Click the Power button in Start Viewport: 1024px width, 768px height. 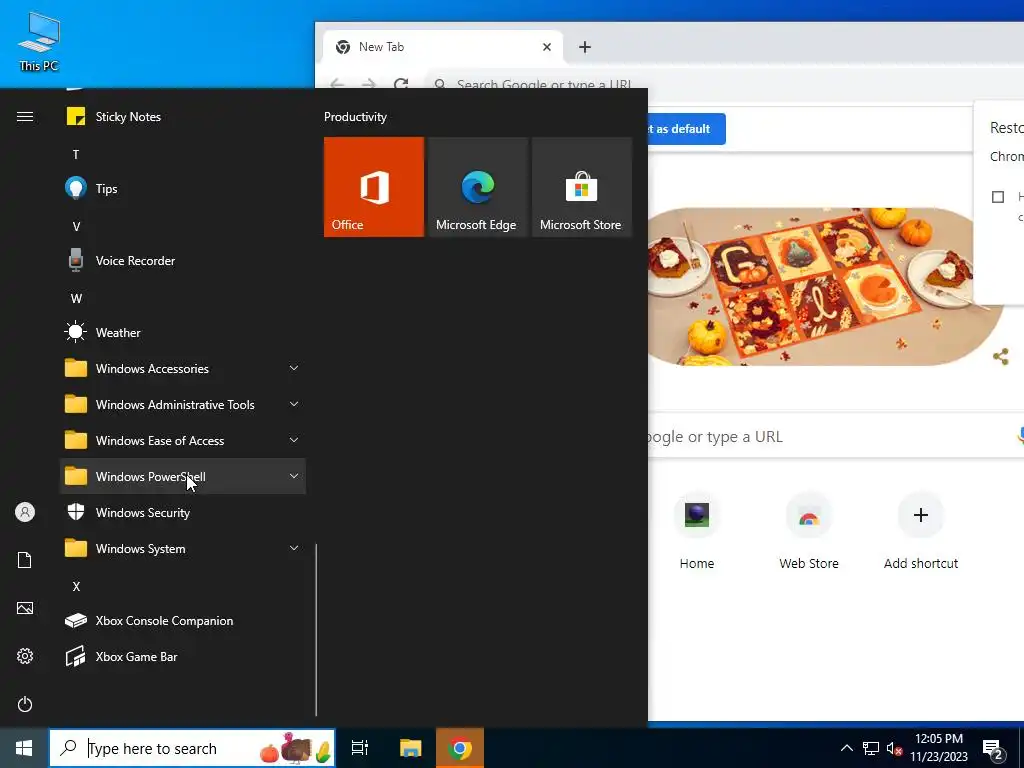pos(25,704)
